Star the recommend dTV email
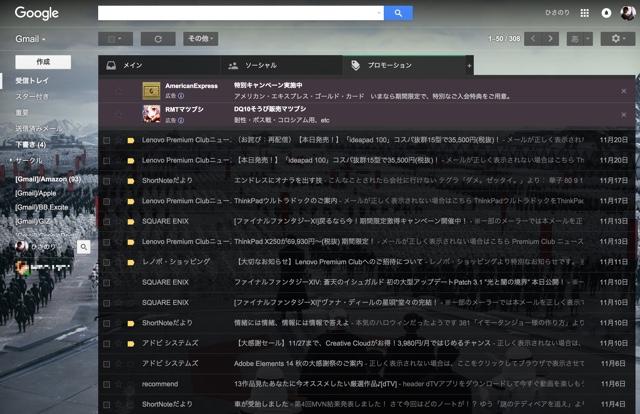Screen dimensions: 640x414 click(119, 384)
